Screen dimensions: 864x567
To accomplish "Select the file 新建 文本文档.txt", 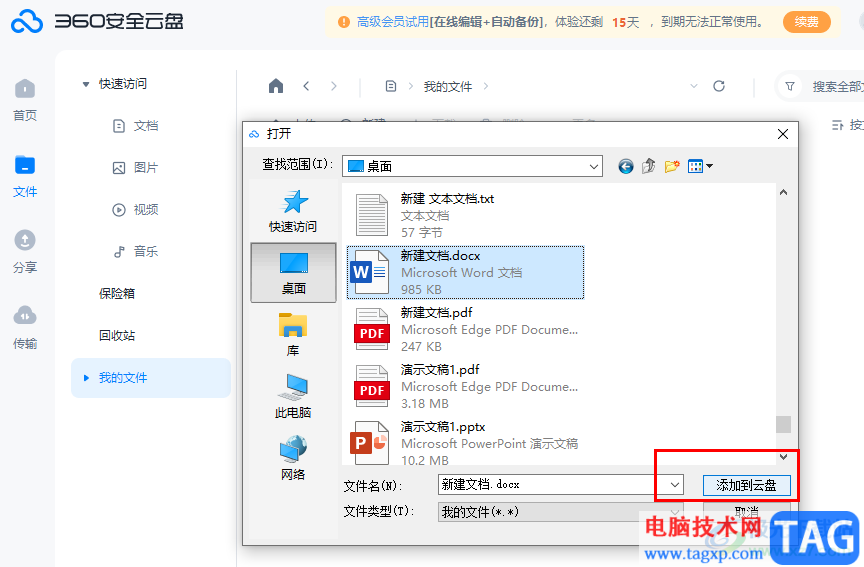I will (465, 215).
